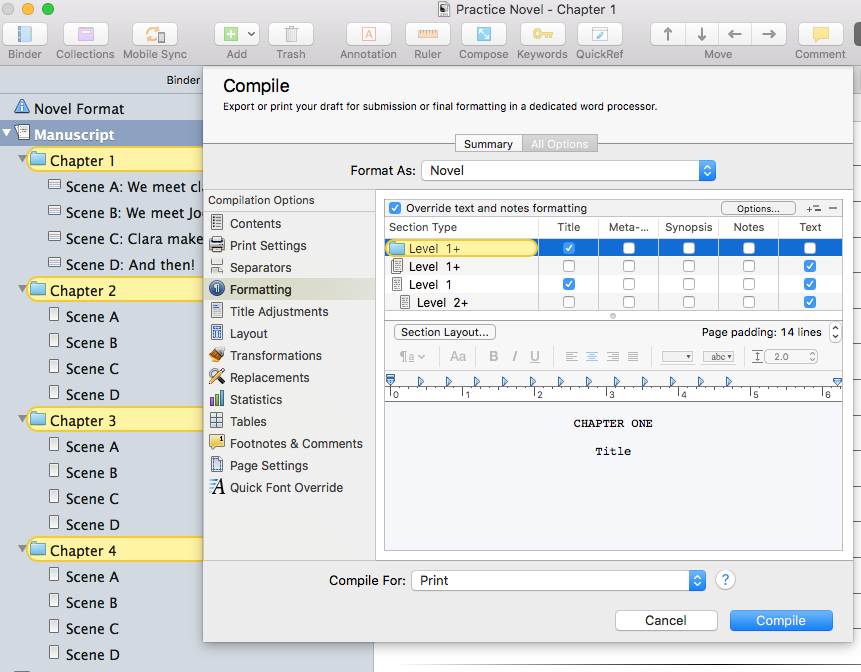Switch to the Summary tab

489,144
